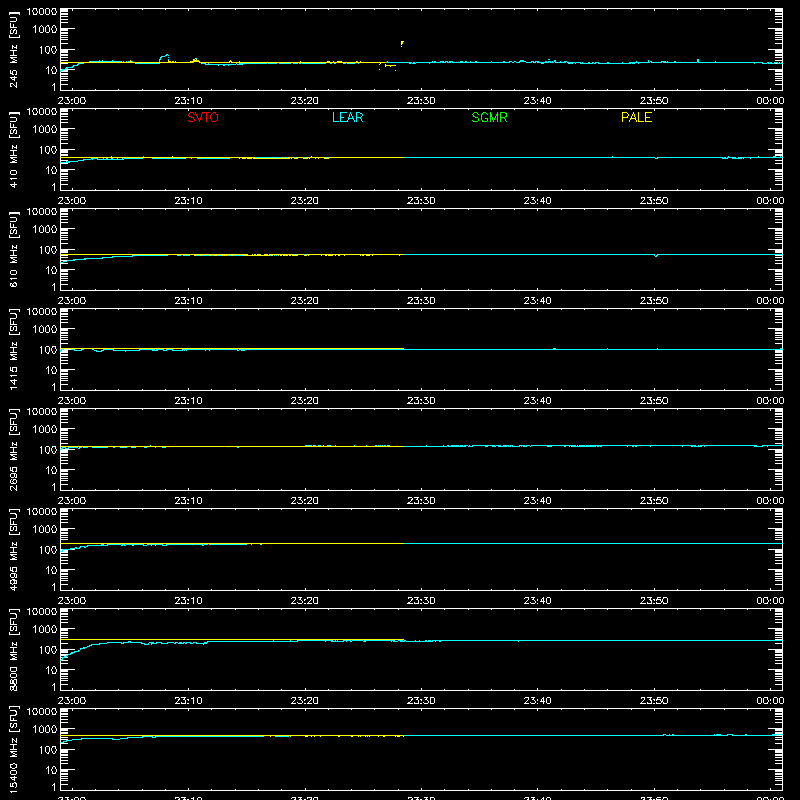Click the 23:30 tick label under 1415 MHz panel
The height and width of the screenshot is (800, 800).
pos(421,401)
